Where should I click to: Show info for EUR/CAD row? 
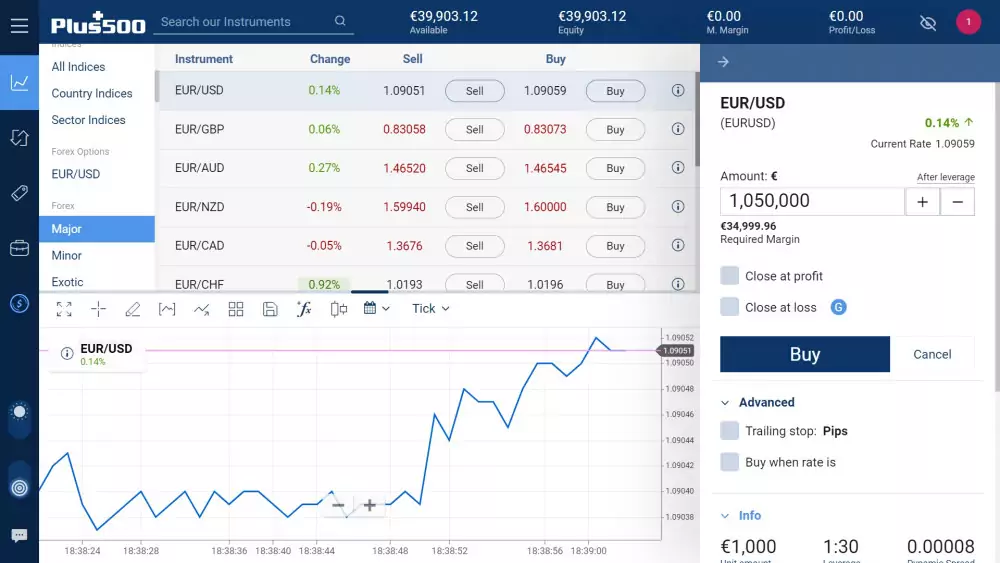(x=678, y=245)
